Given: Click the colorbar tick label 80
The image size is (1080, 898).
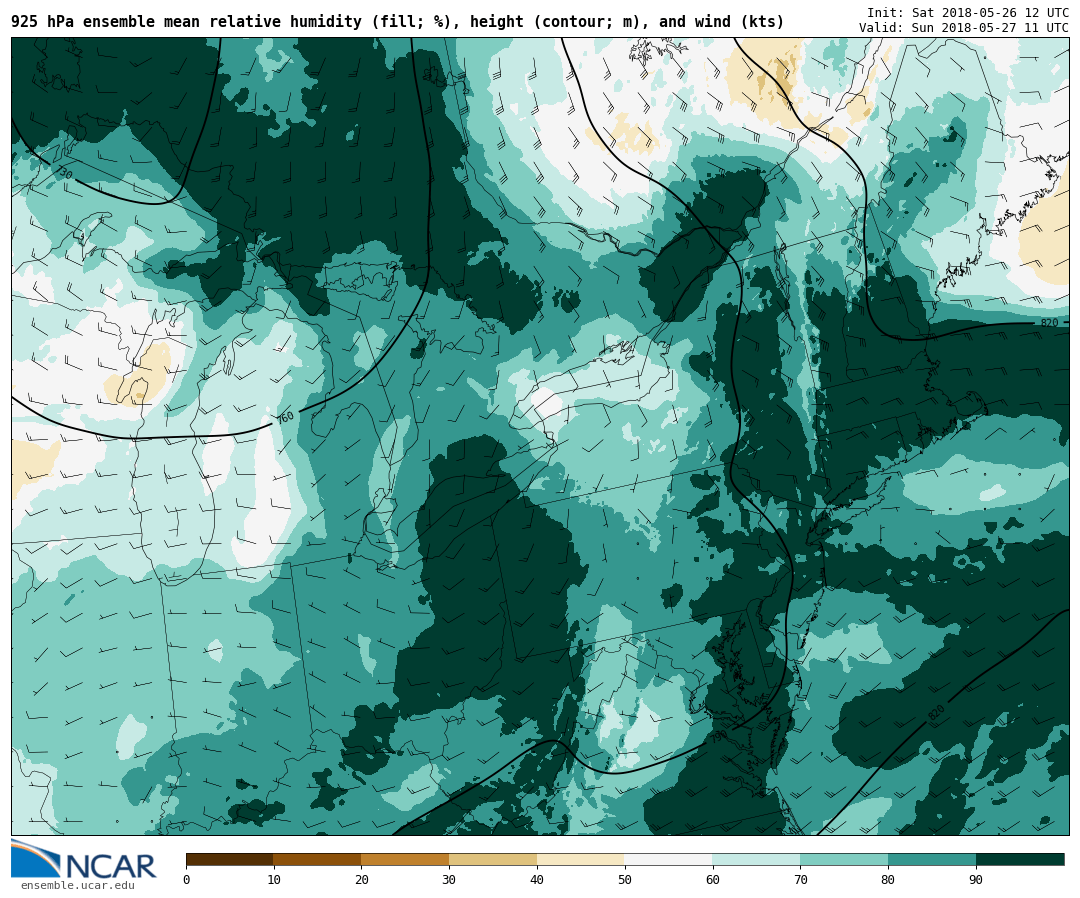Looking at the screenshot, I should pos(888,879).
